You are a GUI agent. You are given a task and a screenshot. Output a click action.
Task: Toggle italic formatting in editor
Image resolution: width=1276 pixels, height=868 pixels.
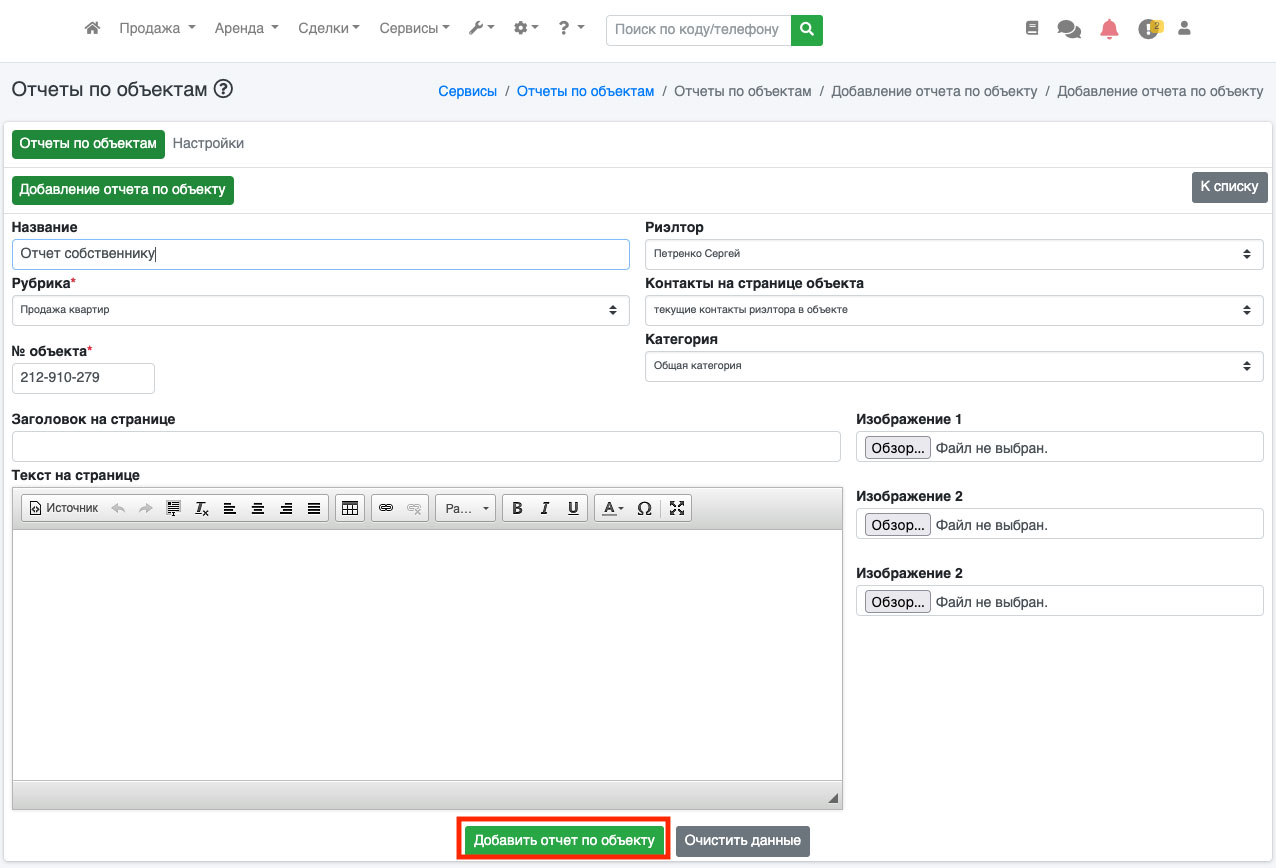[x=545, y=508]
